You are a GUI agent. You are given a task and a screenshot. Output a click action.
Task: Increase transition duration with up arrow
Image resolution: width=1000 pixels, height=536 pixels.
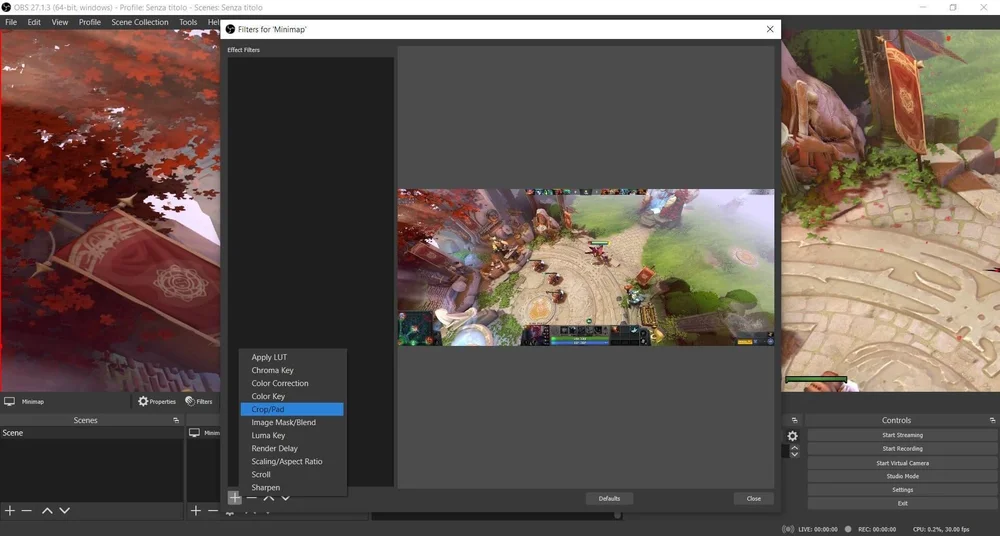pos(795,448)
